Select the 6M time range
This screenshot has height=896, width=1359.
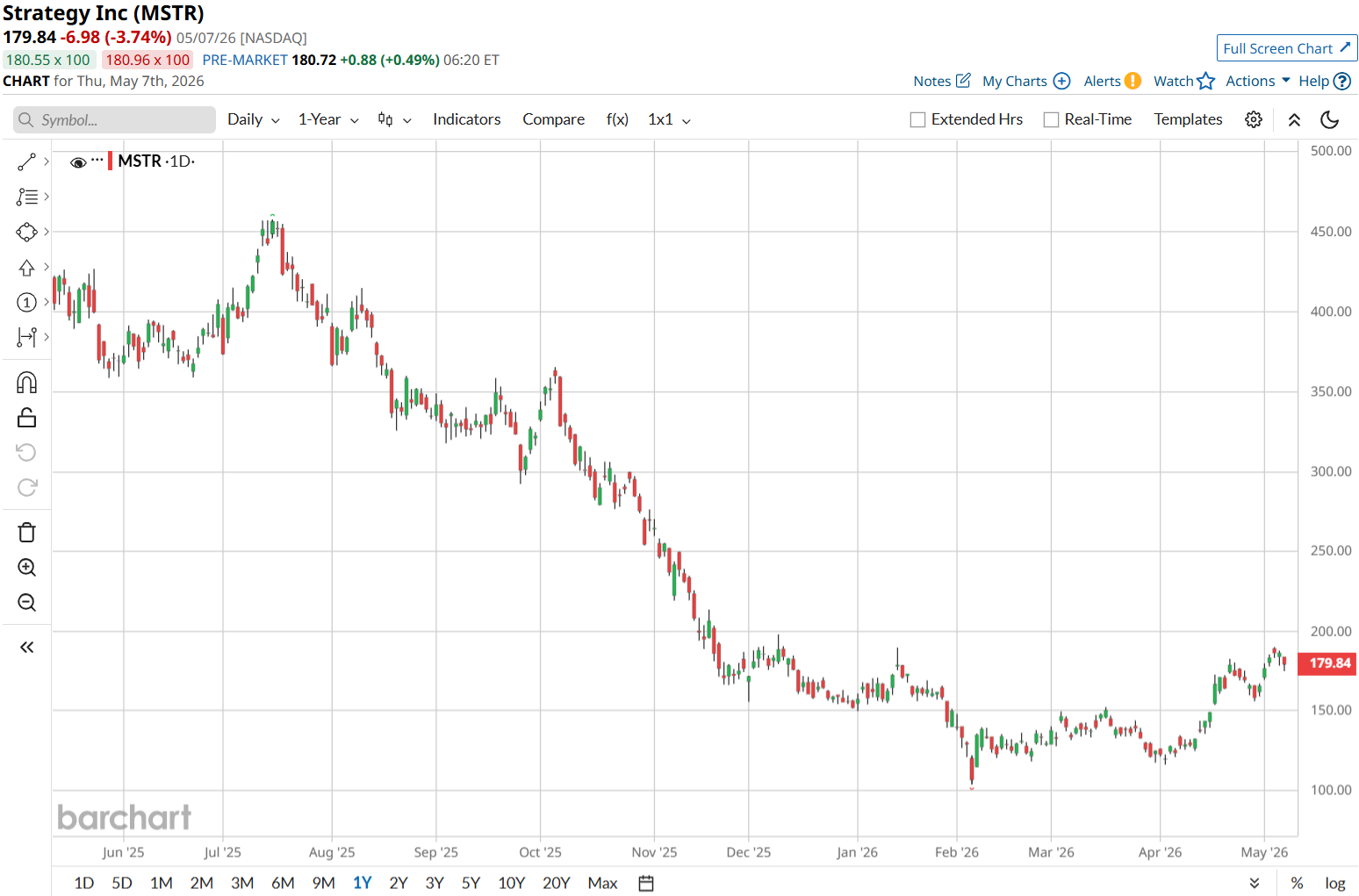click(x=283, y=883)
